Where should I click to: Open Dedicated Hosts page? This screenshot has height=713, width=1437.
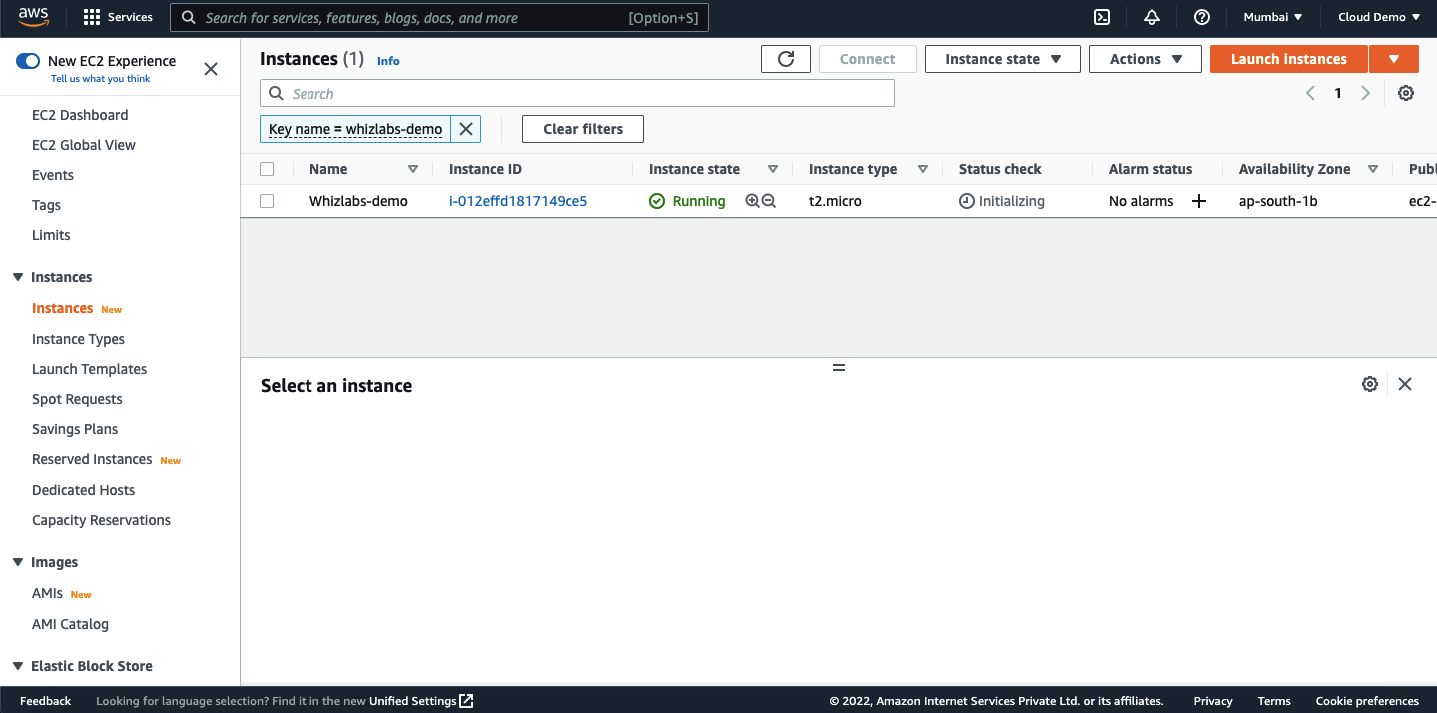(x=83, y=490)
